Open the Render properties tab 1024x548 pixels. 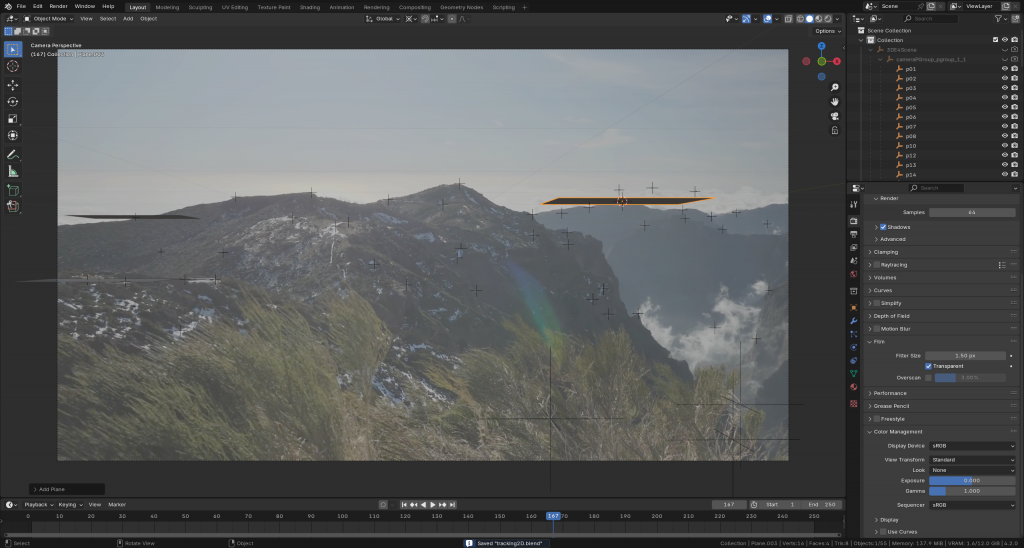pos(854,221)
